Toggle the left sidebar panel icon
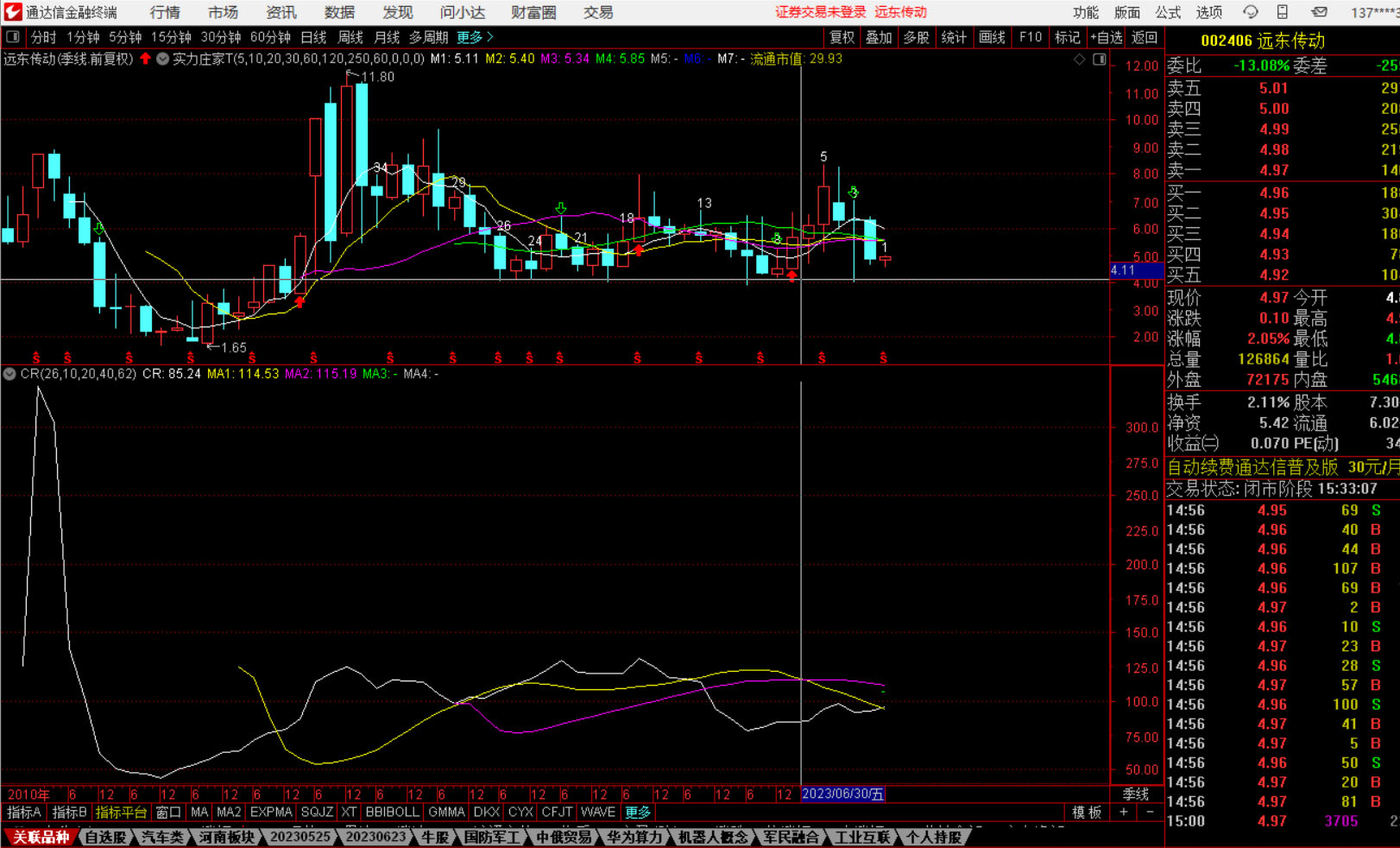1400x848 pixels. point(13,37)
